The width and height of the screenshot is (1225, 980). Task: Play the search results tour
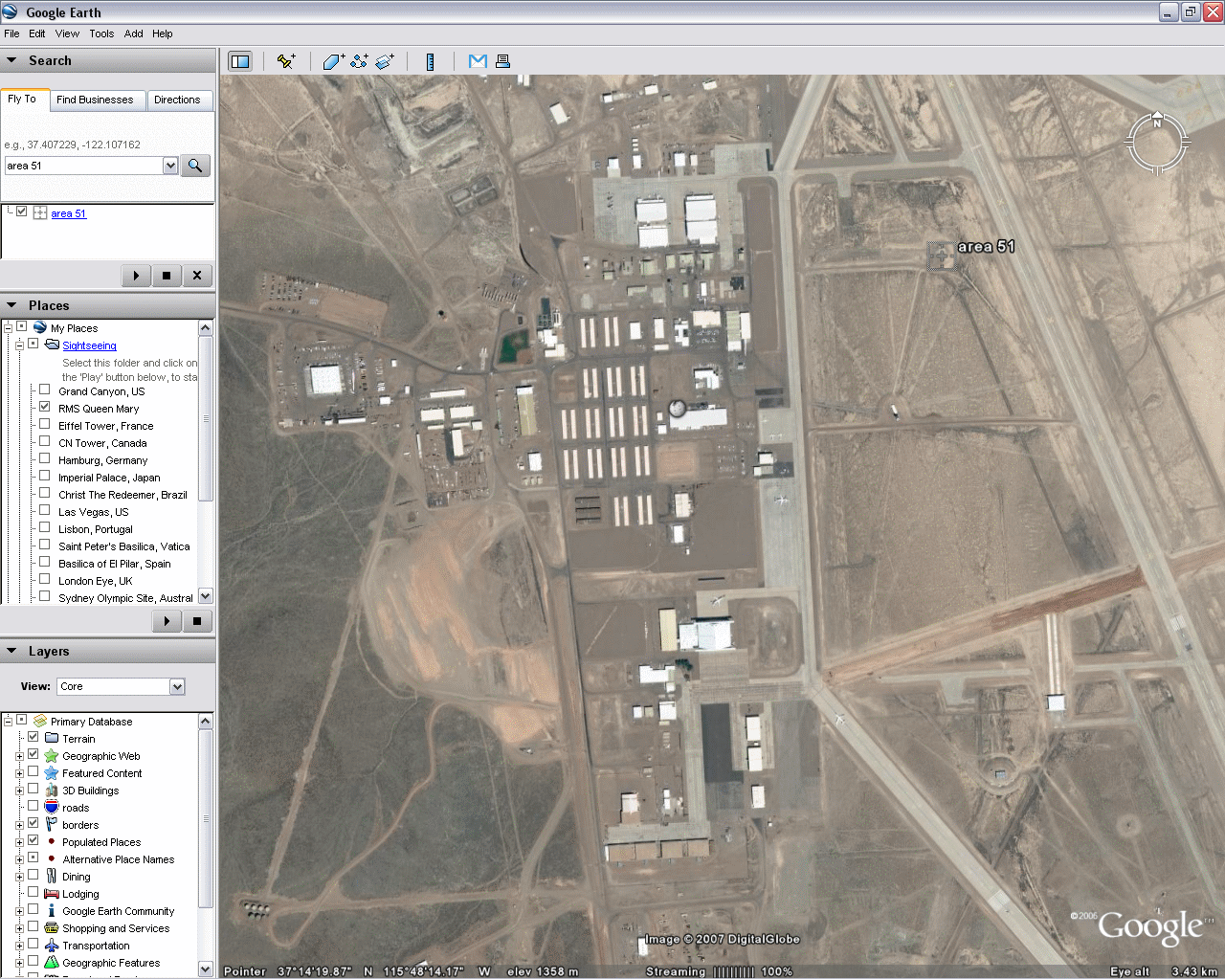click(136, 276)
